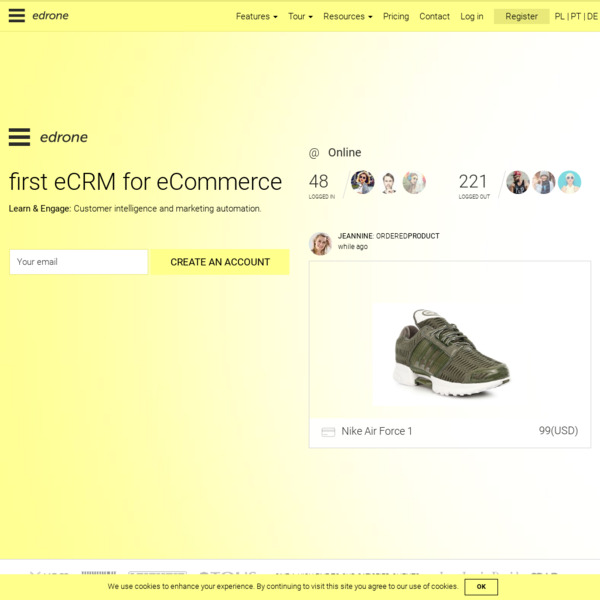Click the JEANNINE: ORDERED PRODUCT text
Image resolution: width=600 pixels, height=600 pixels.
[x=388, y=236]
